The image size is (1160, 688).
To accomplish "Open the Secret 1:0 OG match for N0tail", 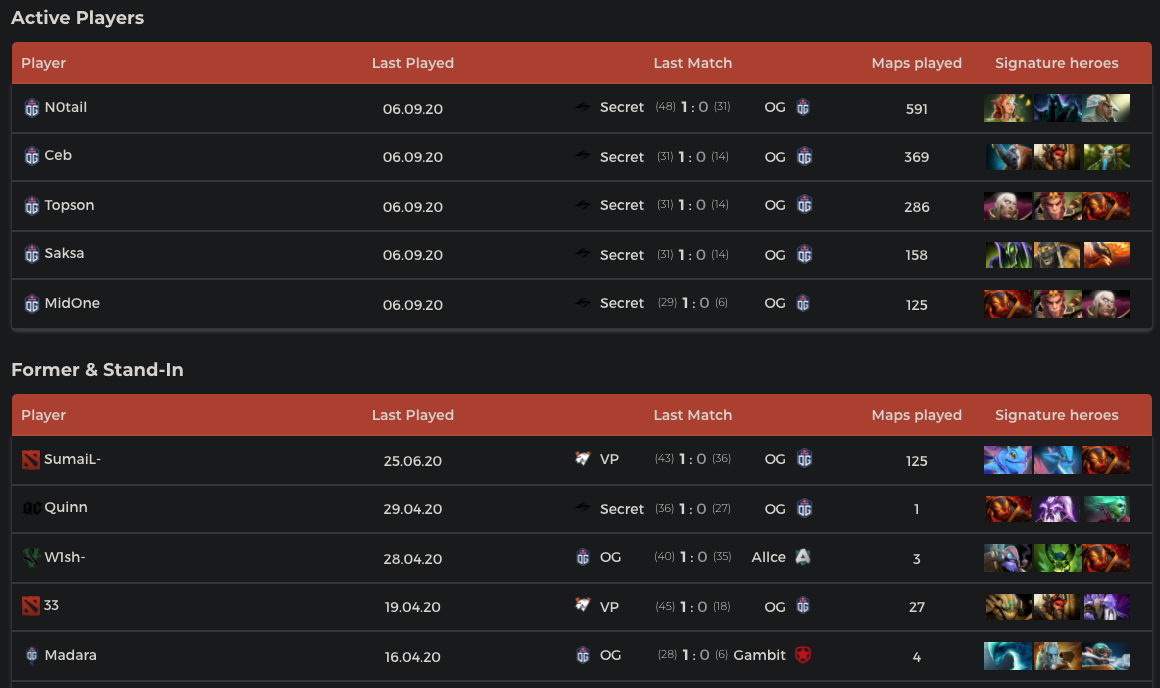I will click(x=692, y=107).
